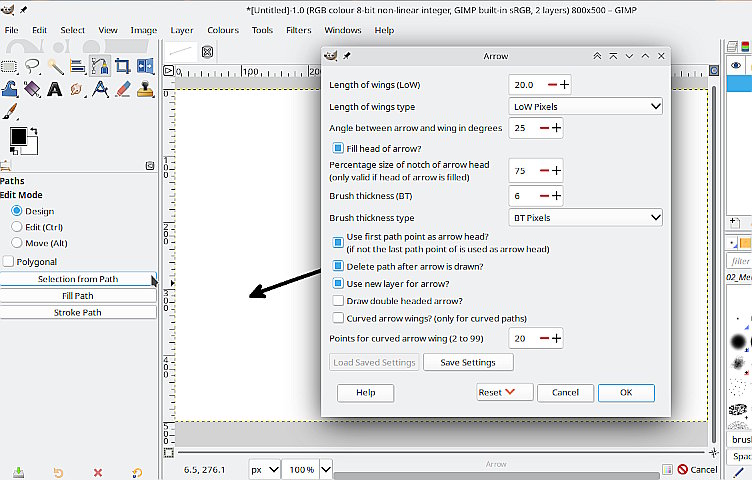Select the Paths tool in toolbox
This screenshot has height=480, width=752.
pos(100,66)
